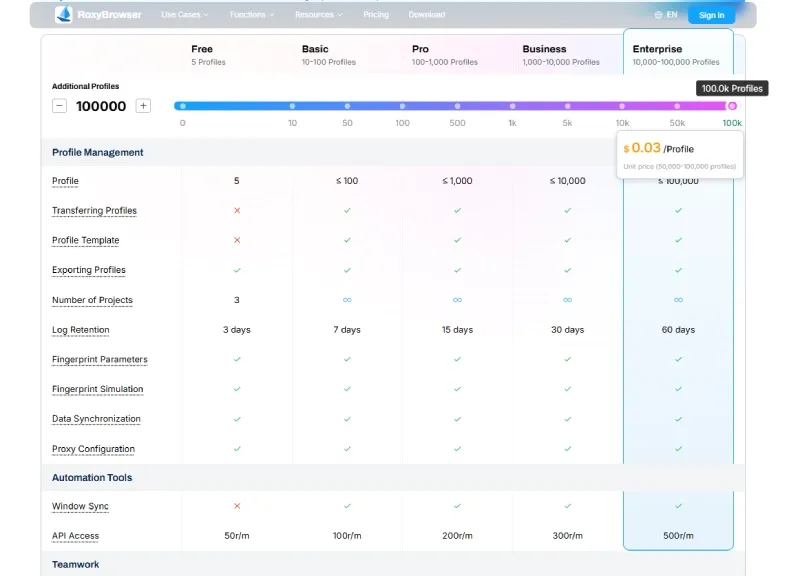Open the Download page
This screenshot has height=576, width=800.
click(427, 15)
